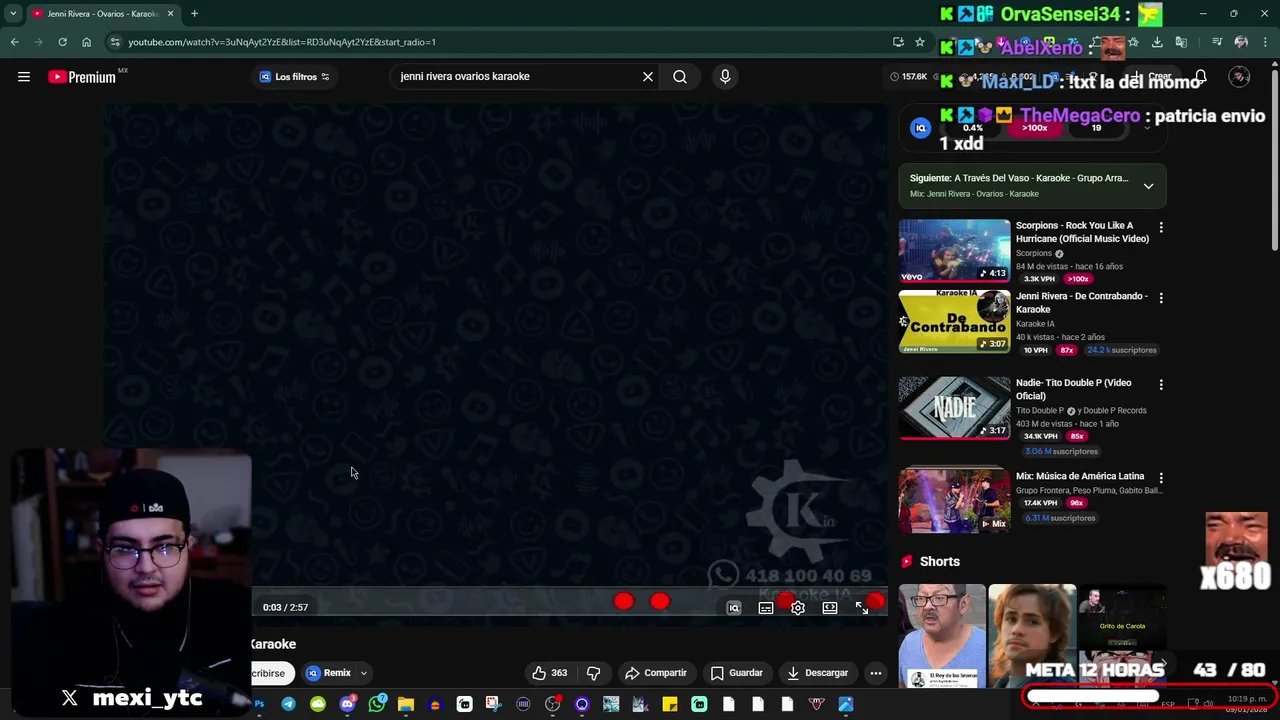1280x720 pixels.
Task: Reload the page
Action: pyautogui.click(x=62, y=42)
